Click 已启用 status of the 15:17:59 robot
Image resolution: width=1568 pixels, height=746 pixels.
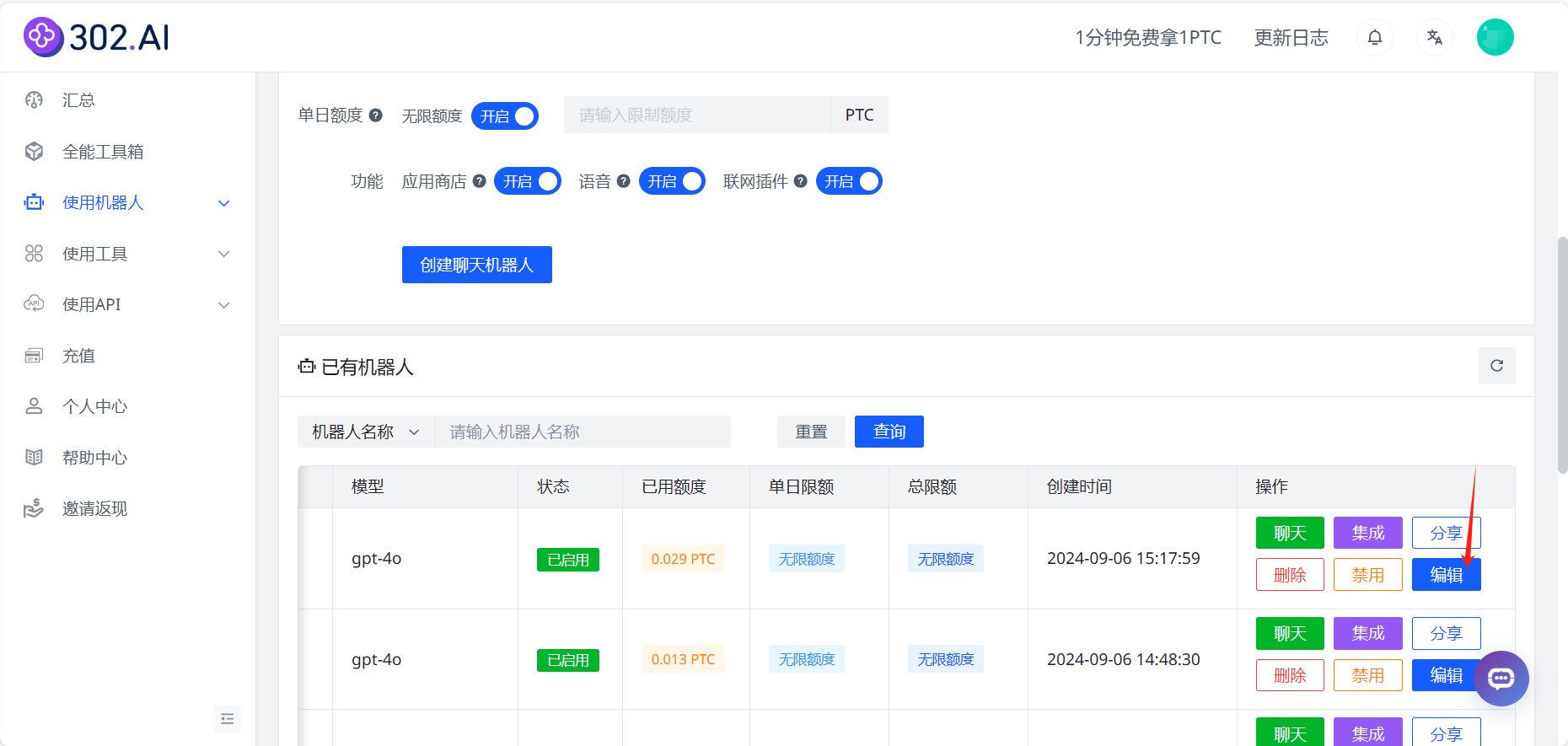click(x=568, y=560)
